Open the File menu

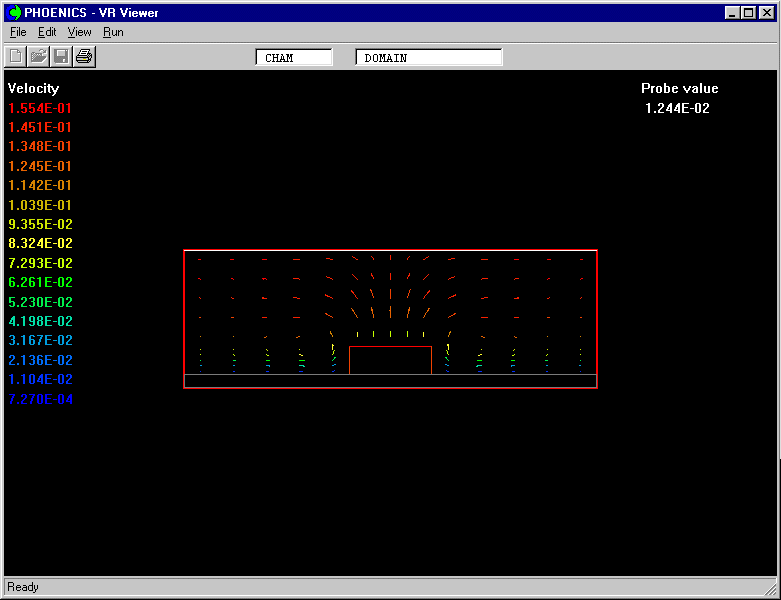[18, 32]
